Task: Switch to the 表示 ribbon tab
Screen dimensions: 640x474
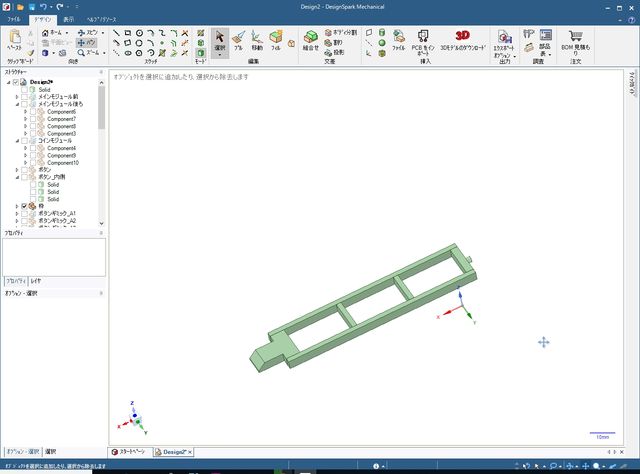Action: click(69, 19)
